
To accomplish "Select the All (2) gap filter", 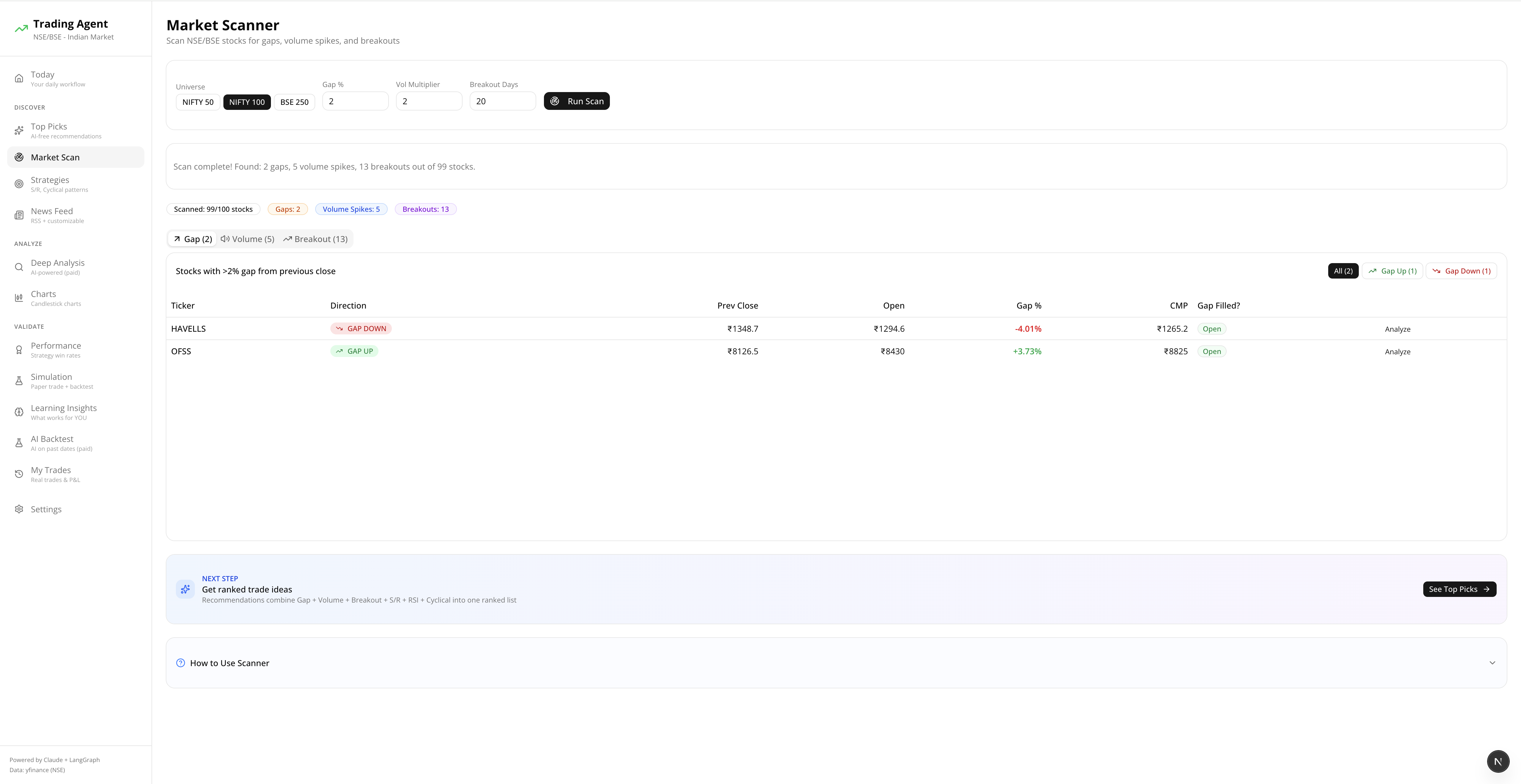I will pos(1343,270).
